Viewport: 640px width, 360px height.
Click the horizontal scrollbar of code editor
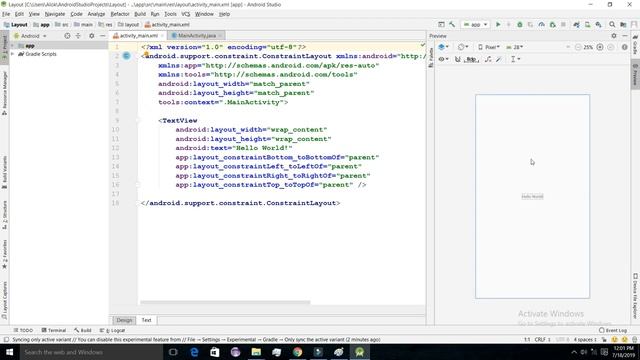tap(225, 302)
